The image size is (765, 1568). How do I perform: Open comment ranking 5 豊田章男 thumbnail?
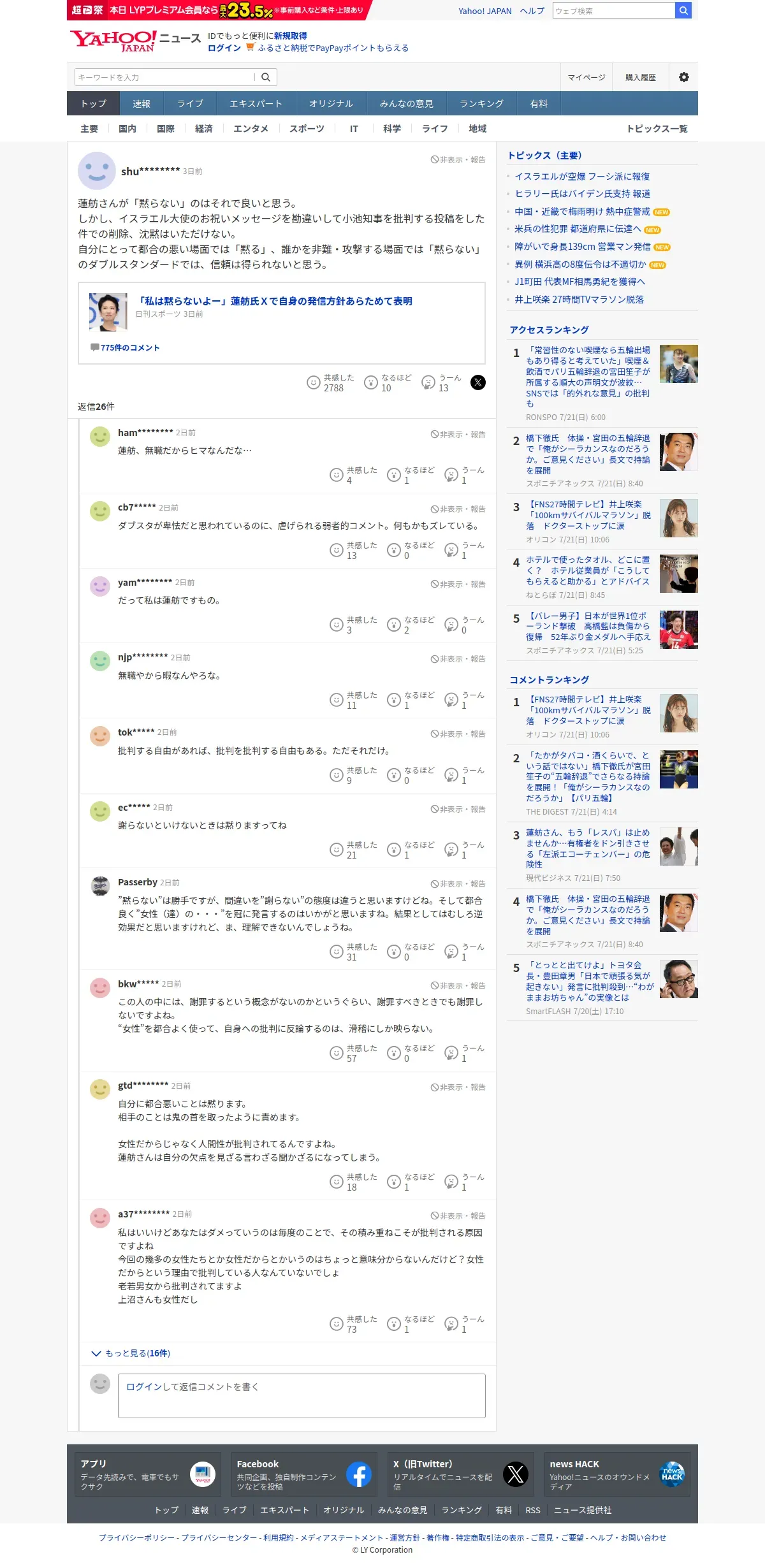click(678, 979)
